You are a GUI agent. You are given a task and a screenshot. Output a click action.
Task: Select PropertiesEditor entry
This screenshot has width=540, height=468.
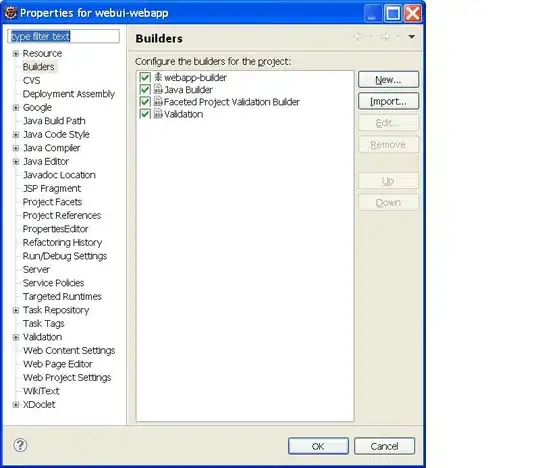(x=55, y=229)
